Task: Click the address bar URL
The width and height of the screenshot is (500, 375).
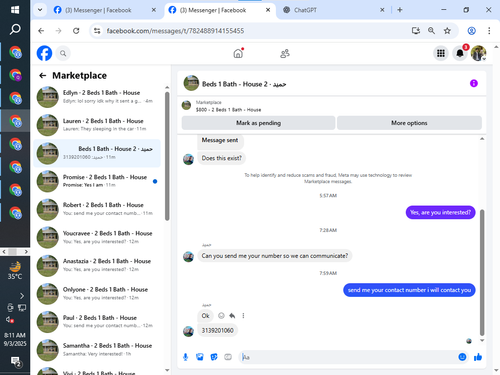Action: coord(175,31)
